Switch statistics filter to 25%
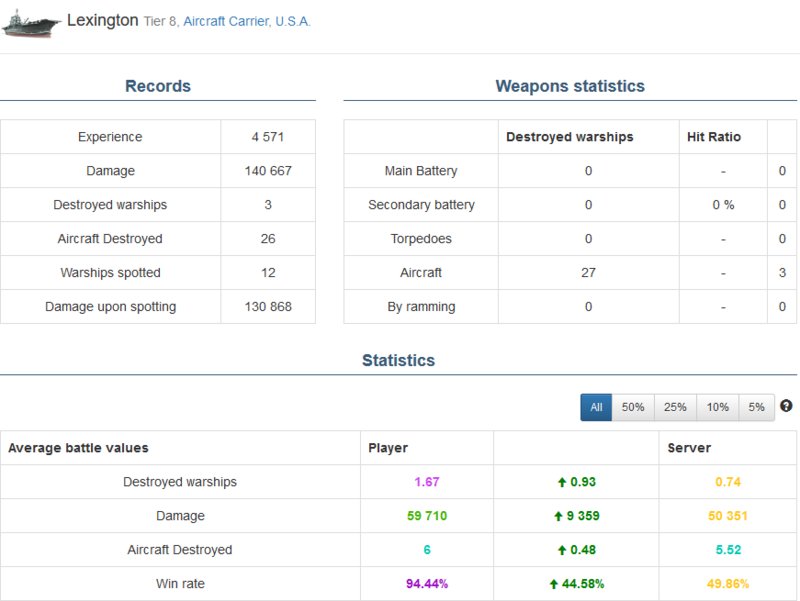 (675, 407)
